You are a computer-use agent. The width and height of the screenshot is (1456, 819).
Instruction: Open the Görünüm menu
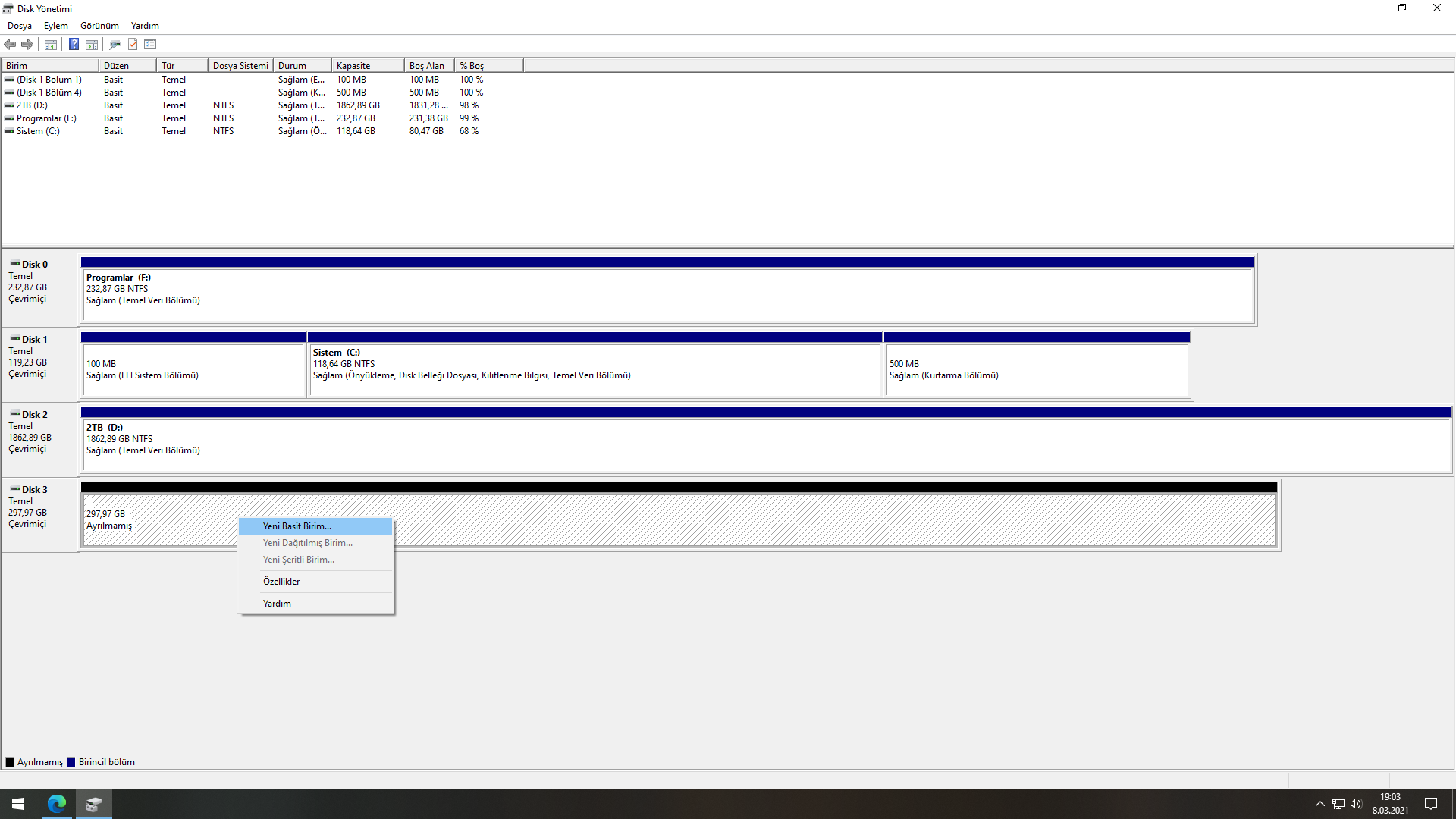[x=99, y=26]
